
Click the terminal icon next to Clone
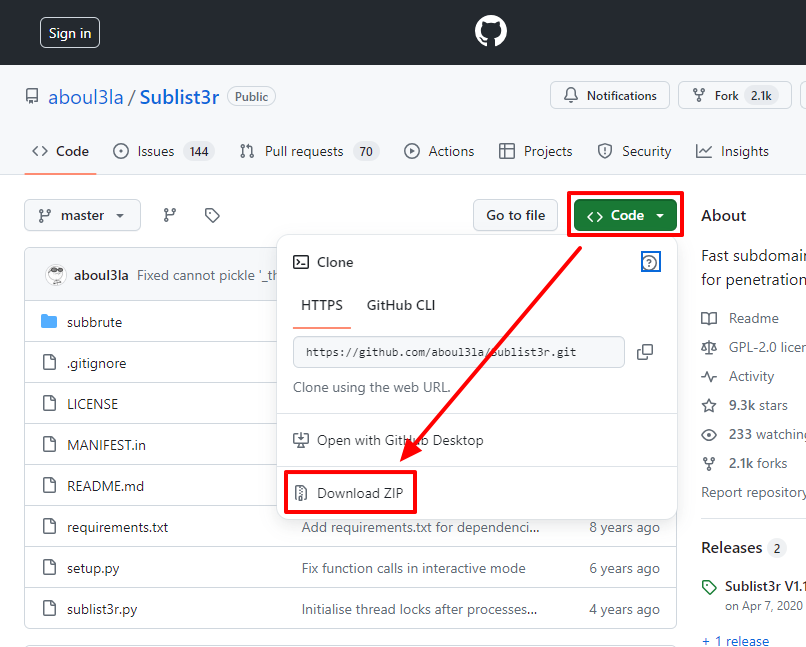301,262
